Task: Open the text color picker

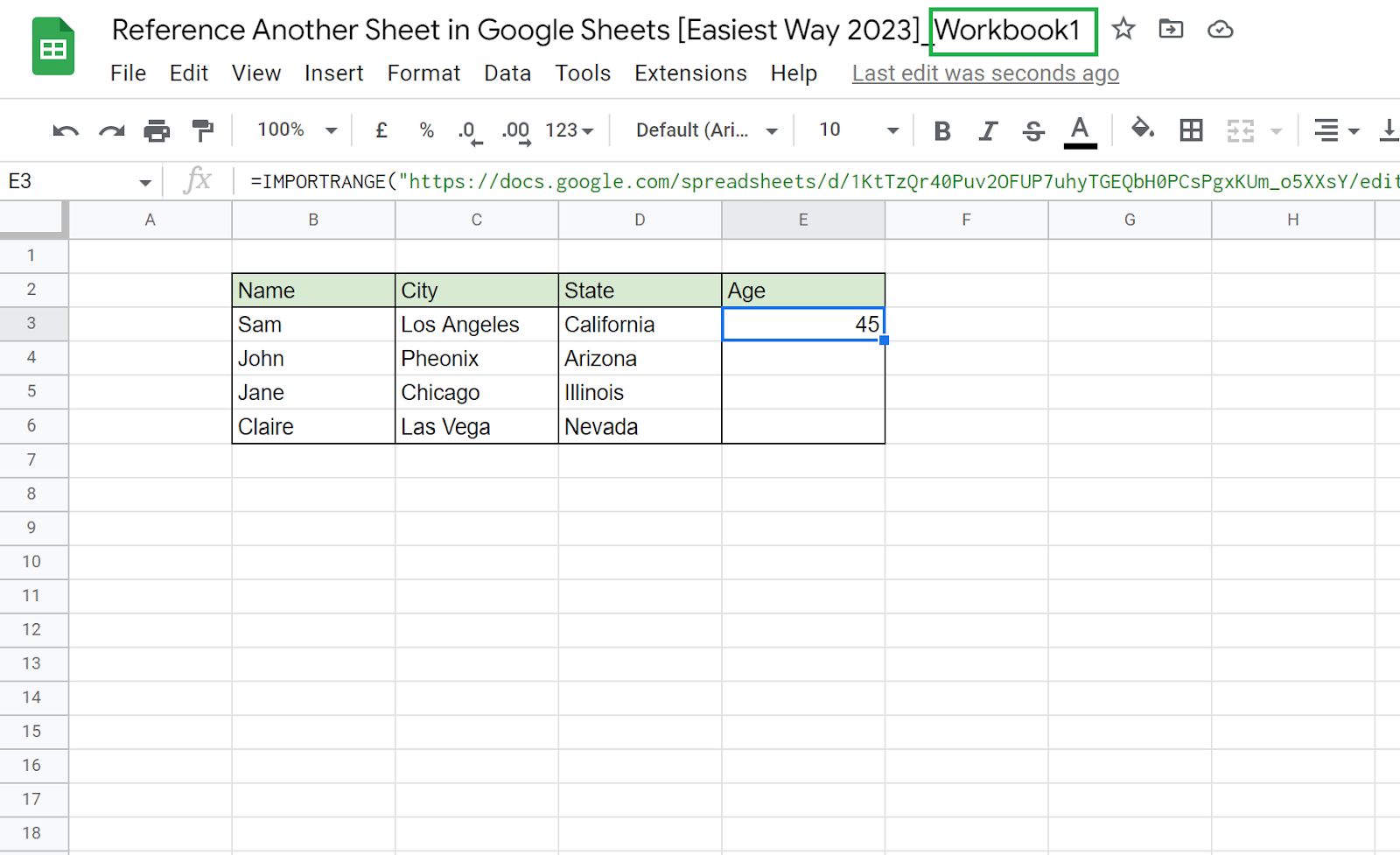Action: [x=1081, y=132]
